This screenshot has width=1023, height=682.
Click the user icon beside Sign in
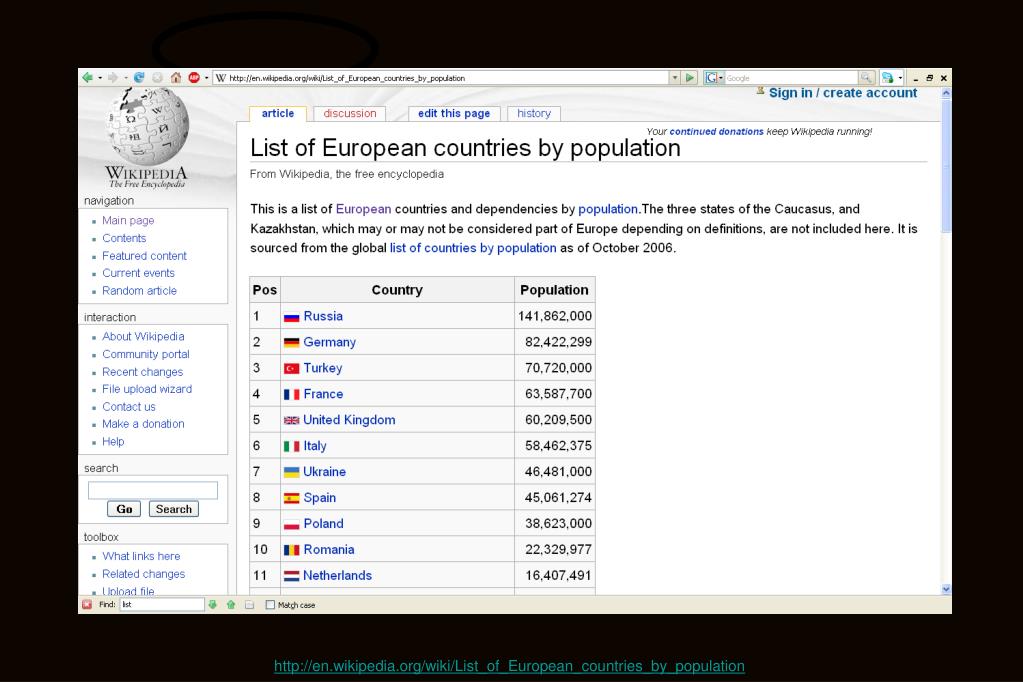tap(760, 91)
